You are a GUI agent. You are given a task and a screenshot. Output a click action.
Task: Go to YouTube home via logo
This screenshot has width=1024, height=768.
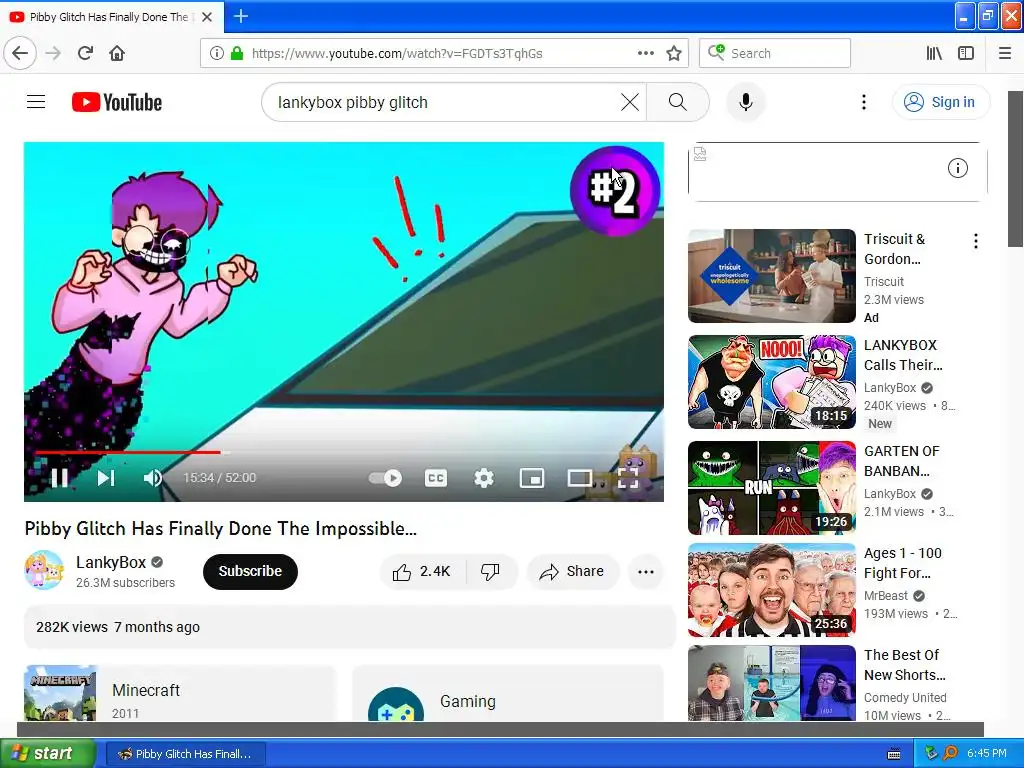coord(117,102)
